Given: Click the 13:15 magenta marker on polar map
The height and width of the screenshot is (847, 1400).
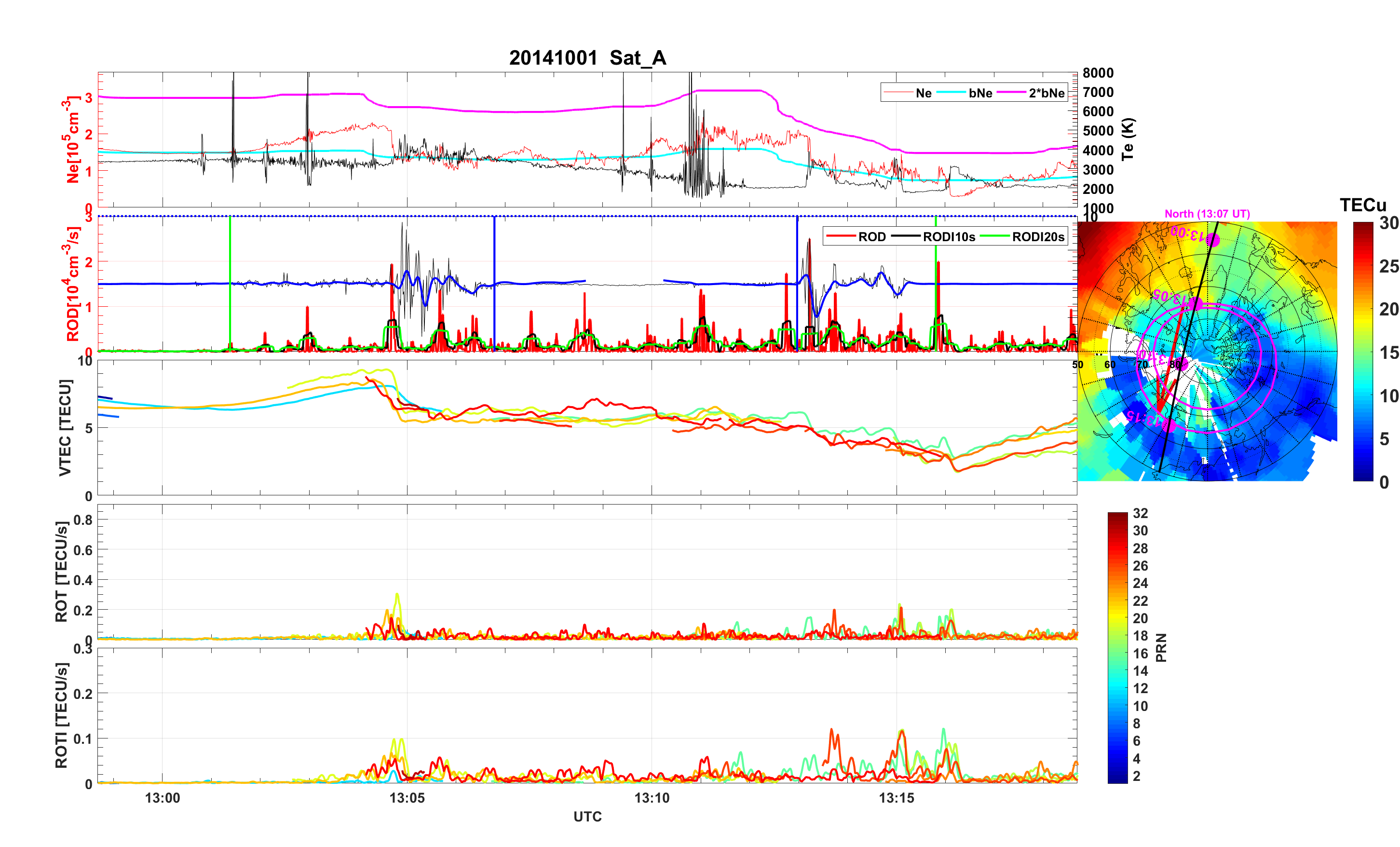Looking at the screenshot, I should pyautogui.click(x=1168, y=425).
